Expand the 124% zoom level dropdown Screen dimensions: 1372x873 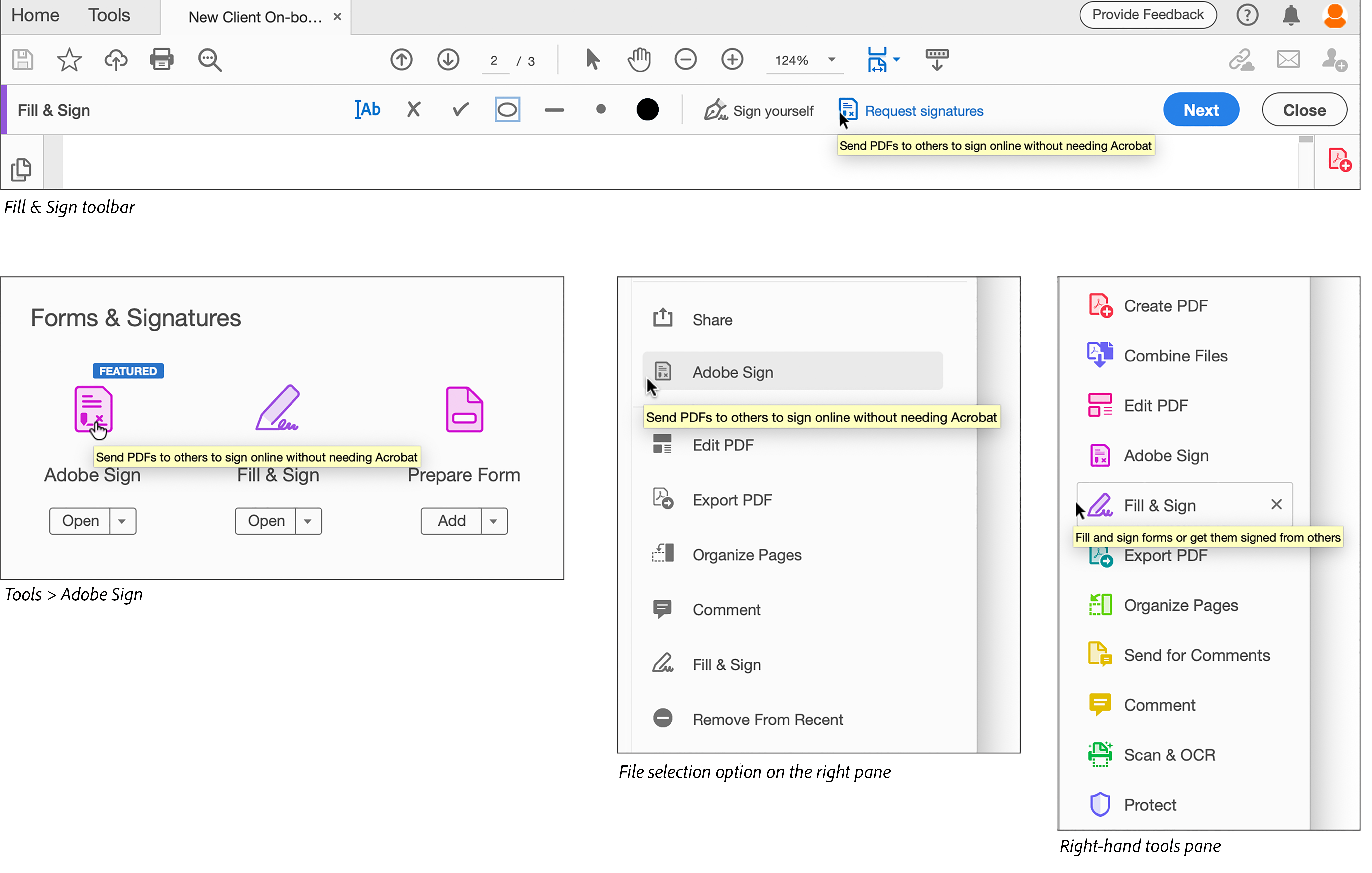click(831, 60)
